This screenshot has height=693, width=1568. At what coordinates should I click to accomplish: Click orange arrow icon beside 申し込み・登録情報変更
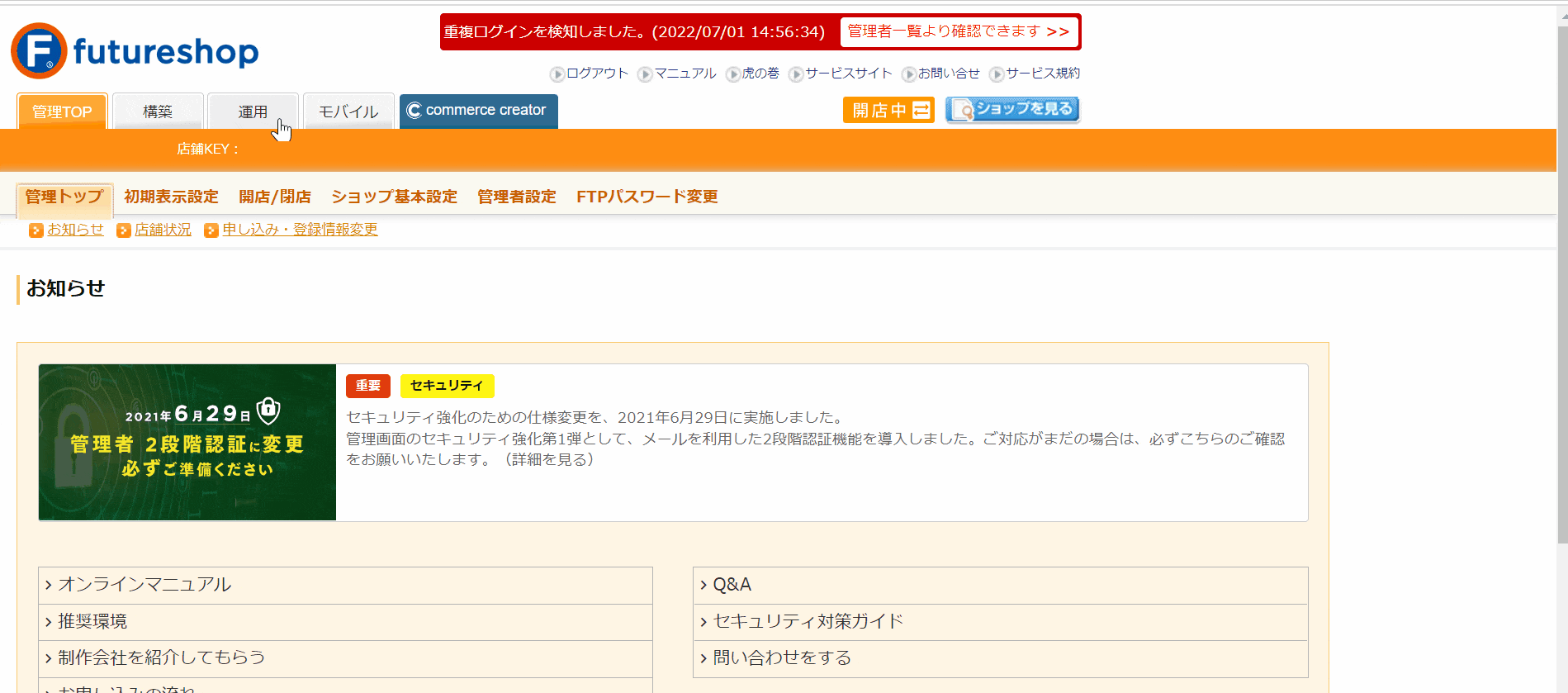pyautogui.click(x=211, y=230)
